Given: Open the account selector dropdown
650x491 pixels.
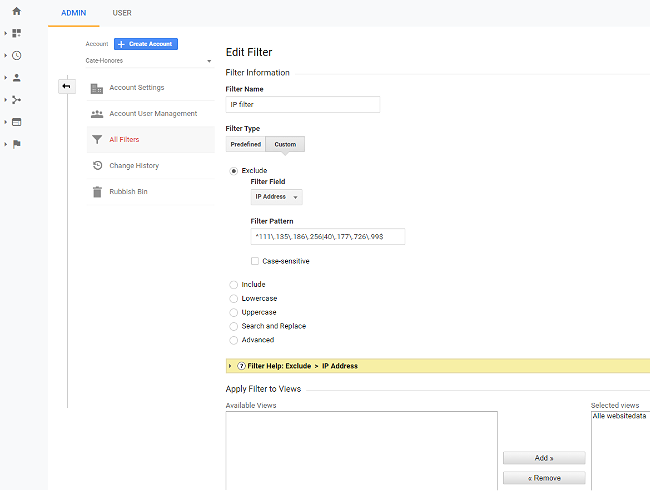Looking at the screenshot, I should click(x=149, y=61).
